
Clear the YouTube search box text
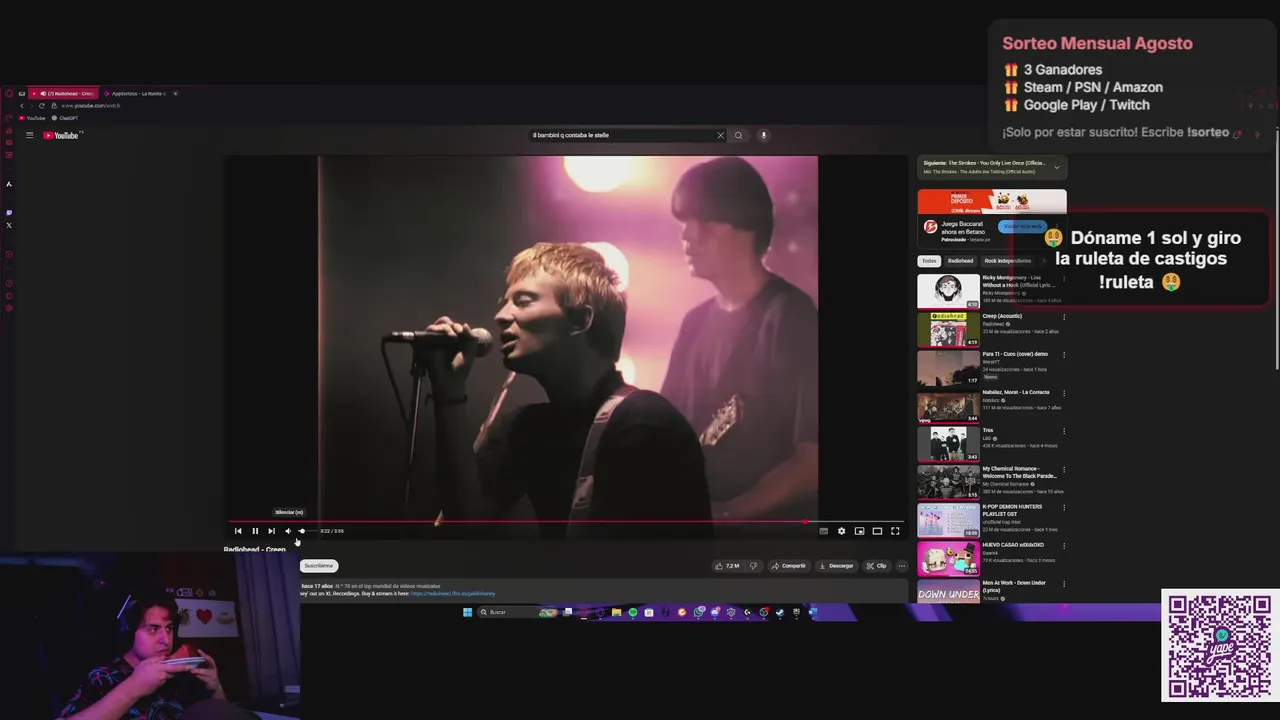(x=720, y=135)
